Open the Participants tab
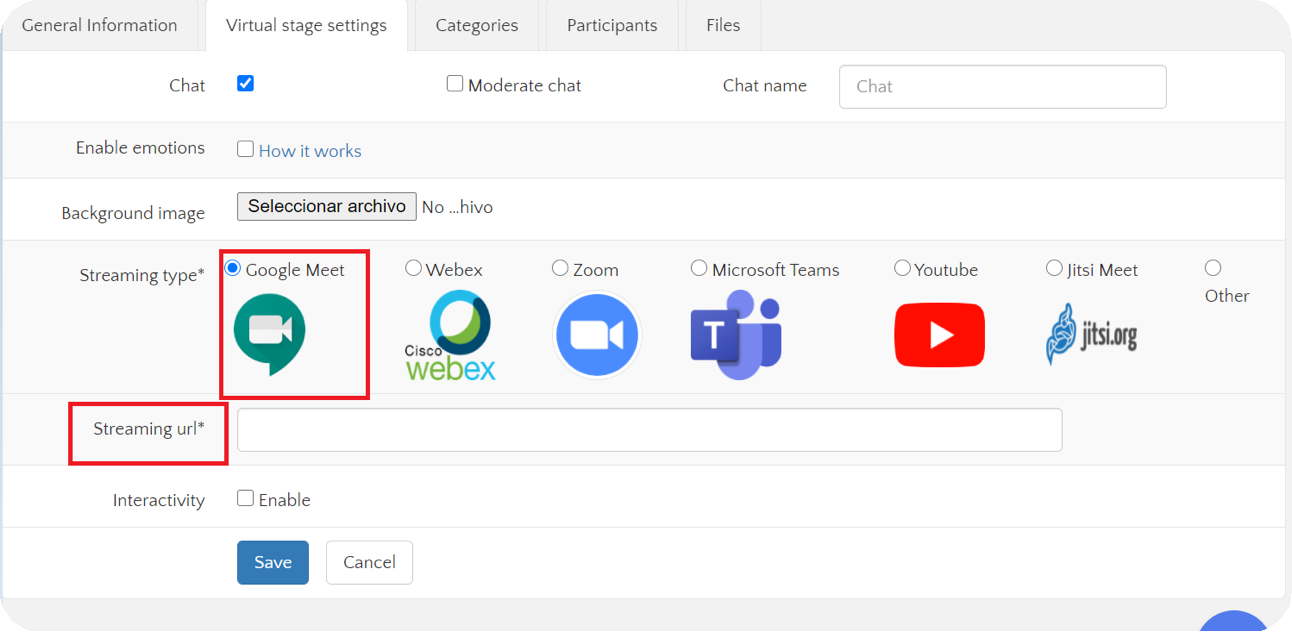This screenshot has width=1292, height=632. 612,25
